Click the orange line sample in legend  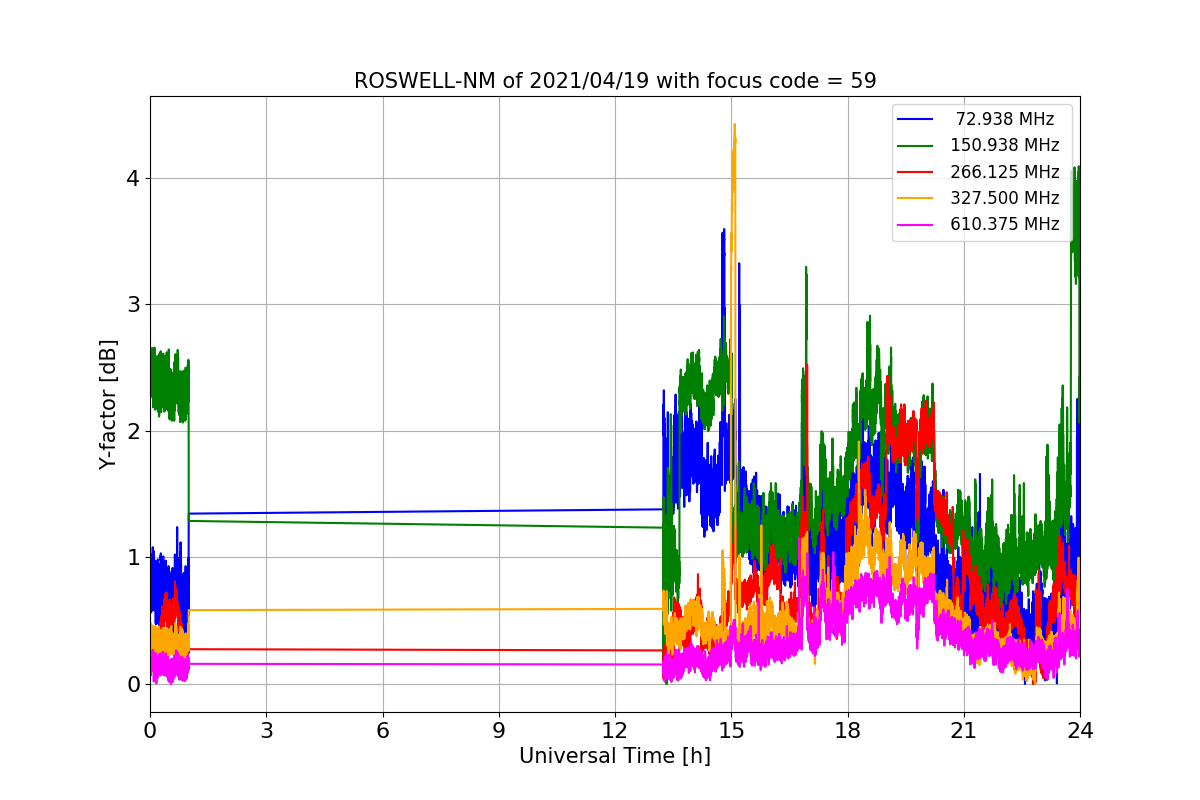[x=916, y=198]
